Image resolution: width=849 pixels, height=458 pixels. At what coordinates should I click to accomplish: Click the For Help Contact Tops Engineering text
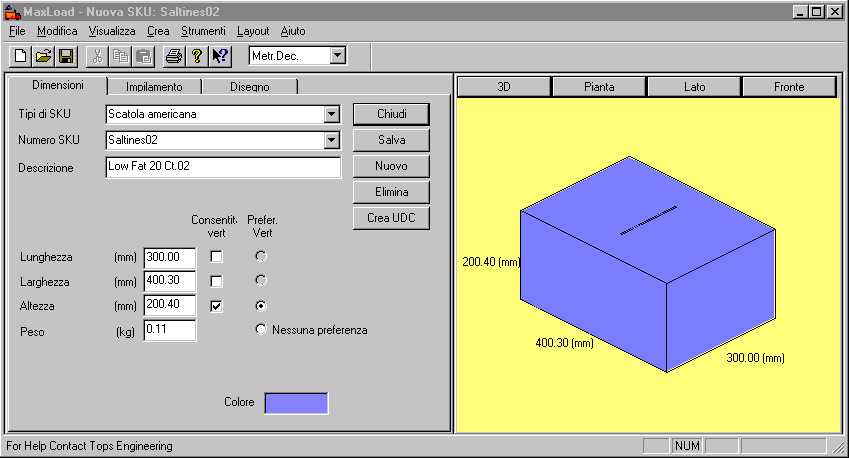89,446
